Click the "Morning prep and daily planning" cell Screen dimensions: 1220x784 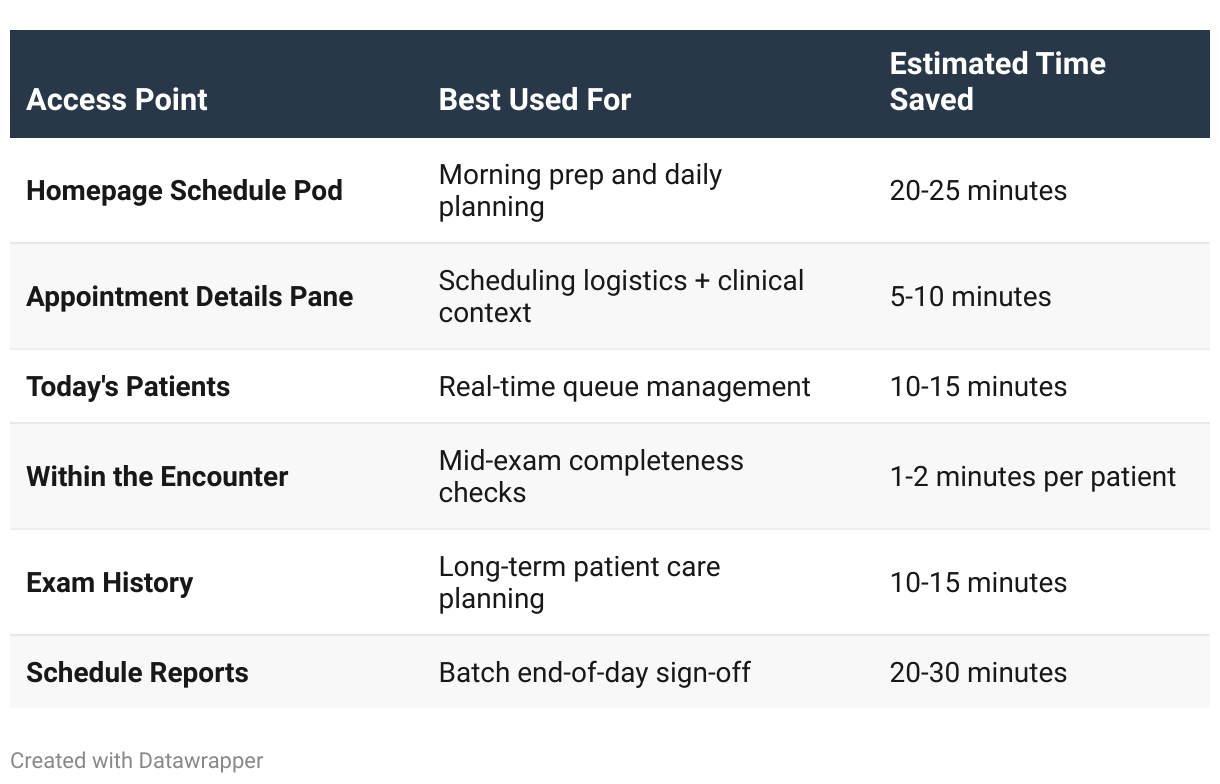click(x=580, y=191)
